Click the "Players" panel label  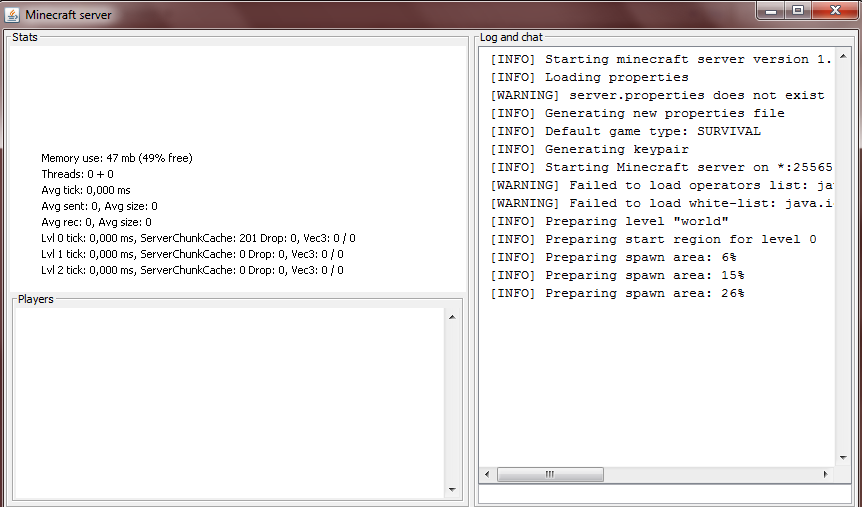(x=36, y=299)
